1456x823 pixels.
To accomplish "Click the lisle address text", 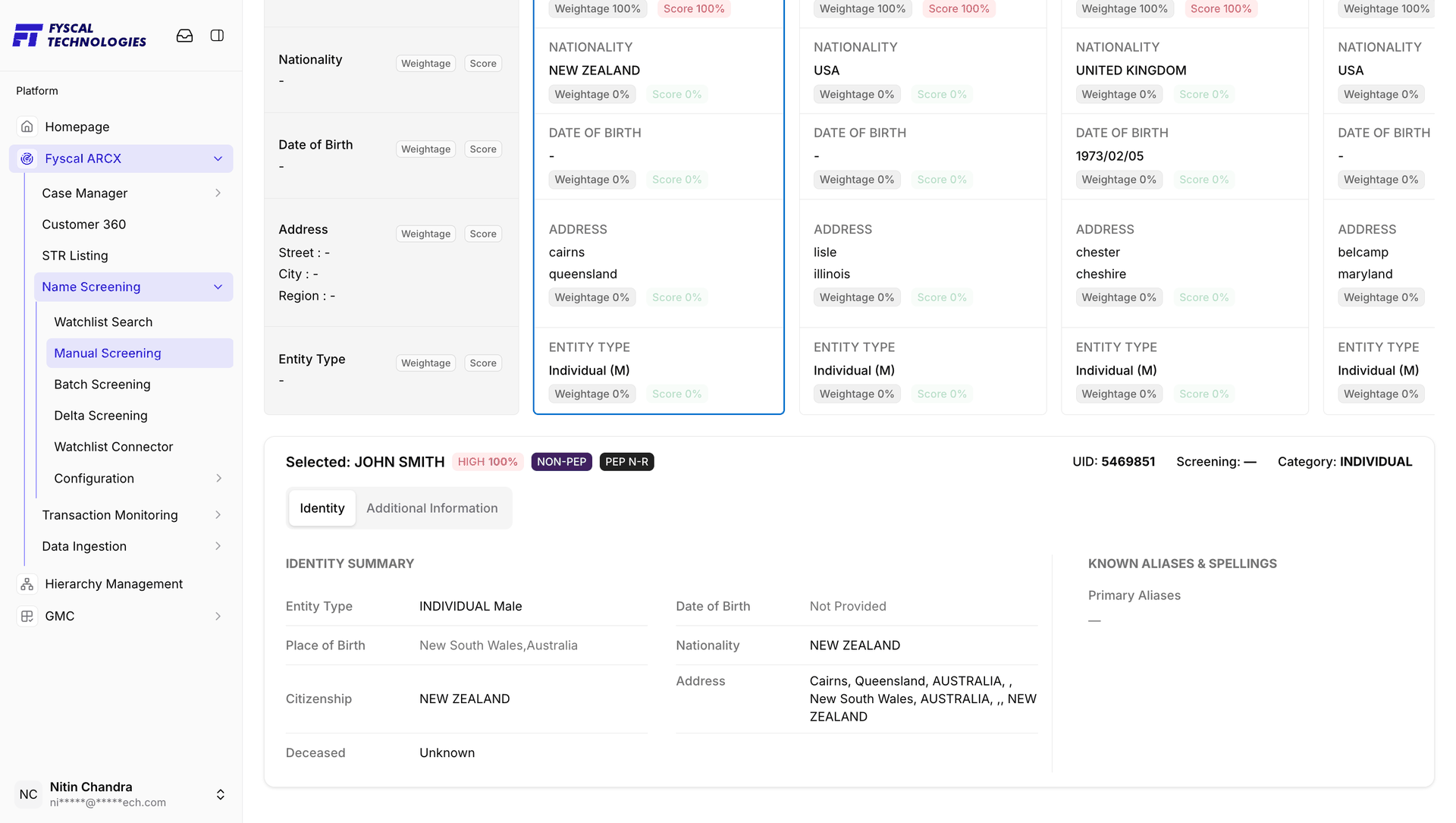I will click(825, 253).
